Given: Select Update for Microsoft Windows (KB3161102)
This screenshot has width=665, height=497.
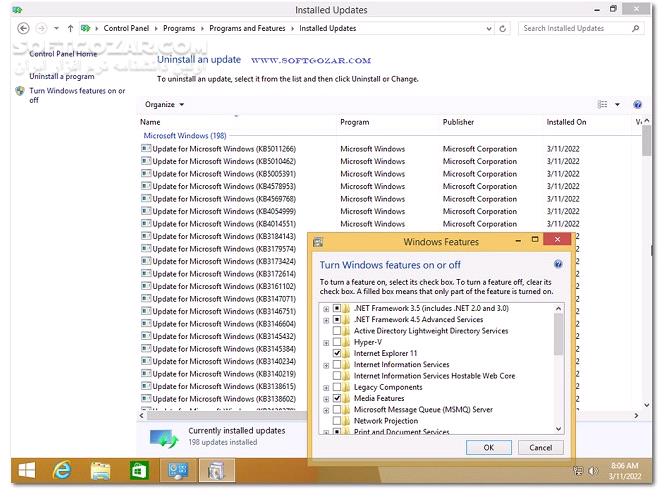Looking at the screenshot, I should 224,286.
